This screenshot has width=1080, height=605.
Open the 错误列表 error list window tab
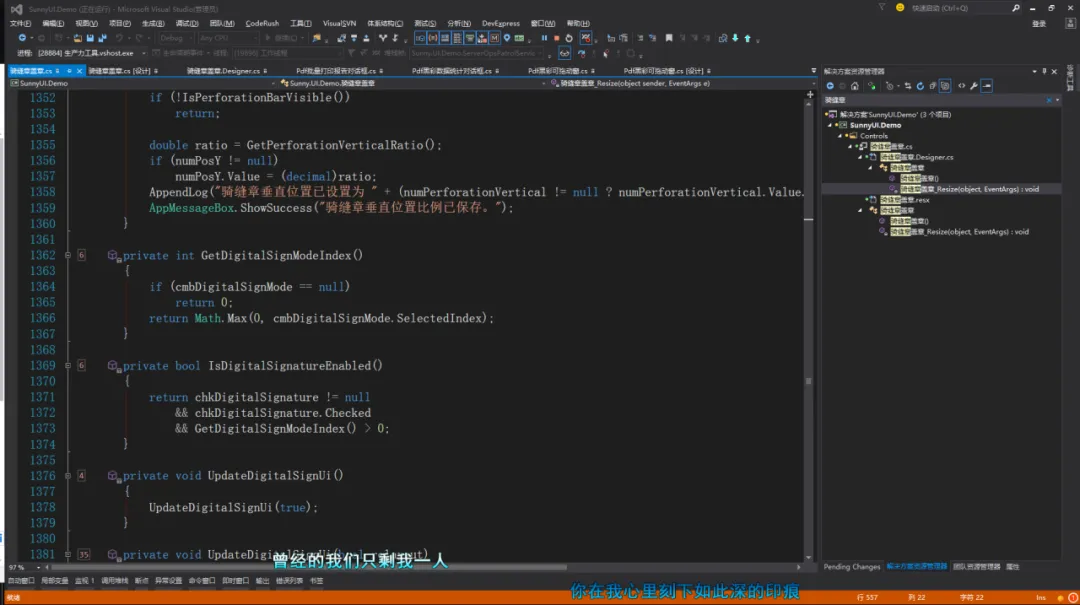coord(289,581)
